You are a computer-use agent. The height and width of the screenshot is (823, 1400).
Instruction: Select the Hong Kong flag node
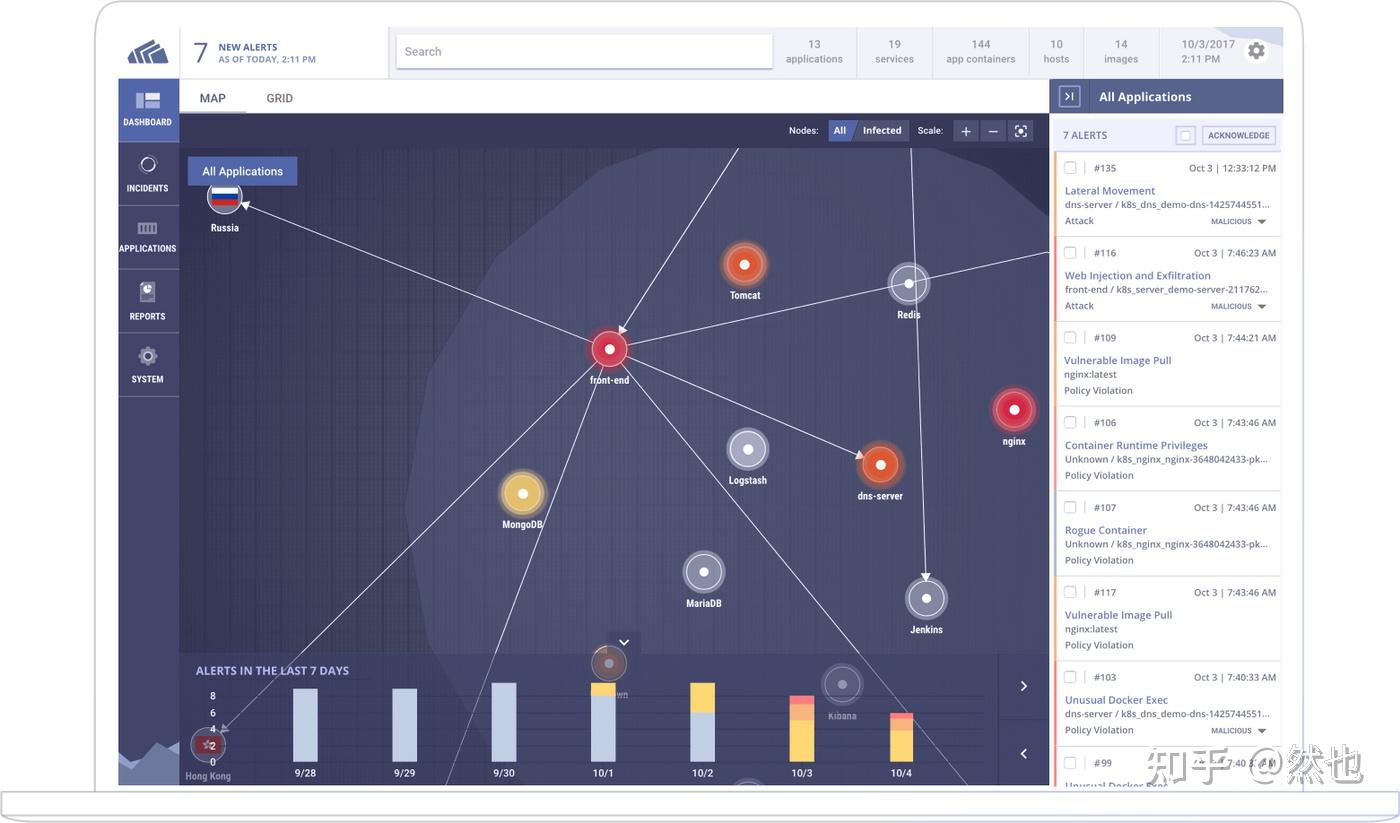click(x=209, y=745)
